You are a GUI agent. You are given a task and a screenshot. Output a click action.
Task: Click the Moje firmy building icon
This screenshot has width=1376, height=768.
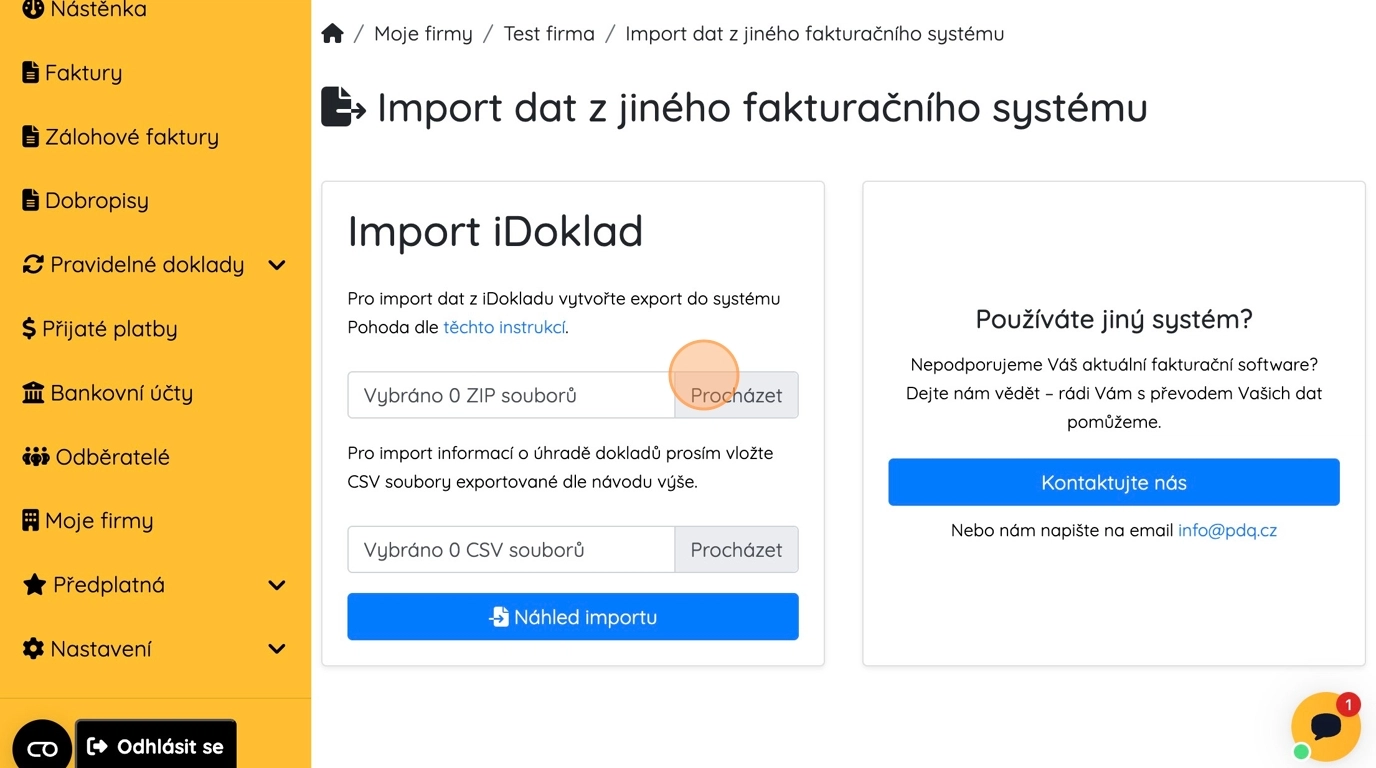31,521
